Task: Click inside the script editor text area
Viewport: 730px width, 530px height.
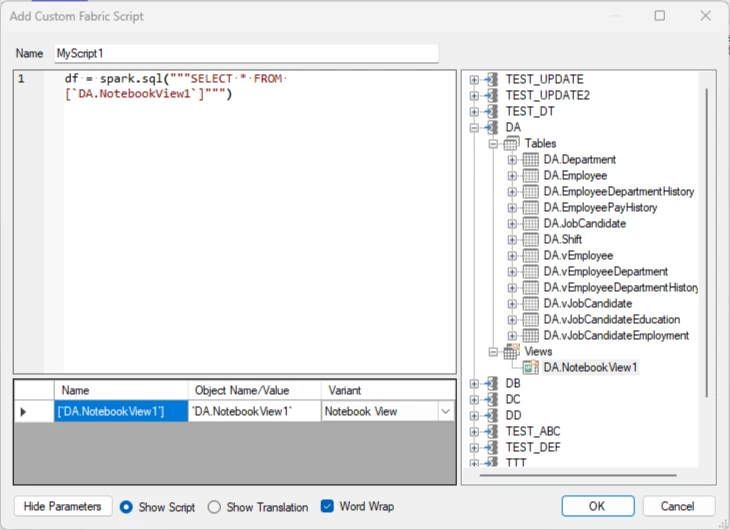Action: coord(259,222)
